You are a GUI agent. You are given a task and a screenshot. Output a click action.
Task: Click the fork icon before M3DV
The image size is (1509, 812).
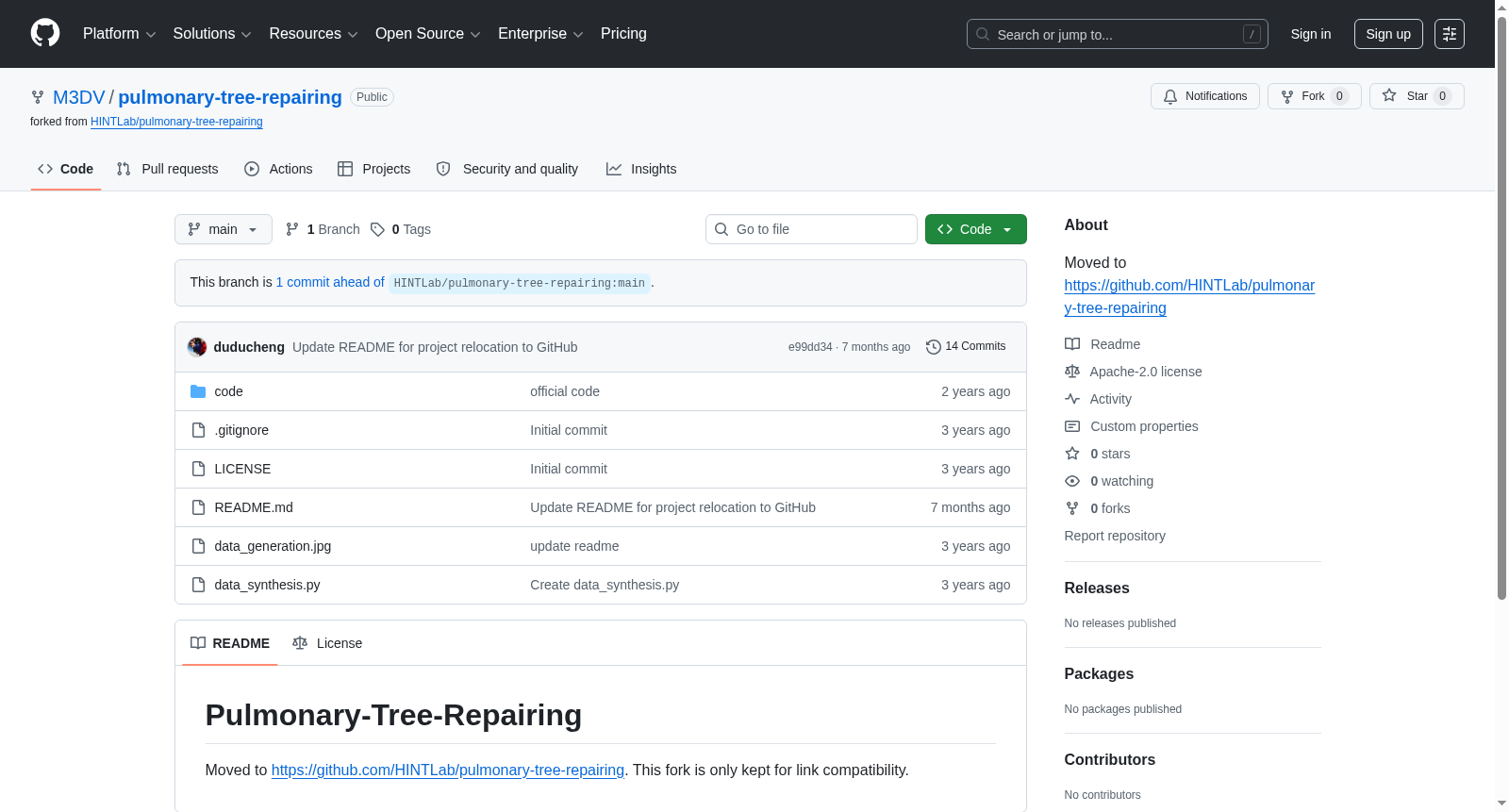pos(38,97)
